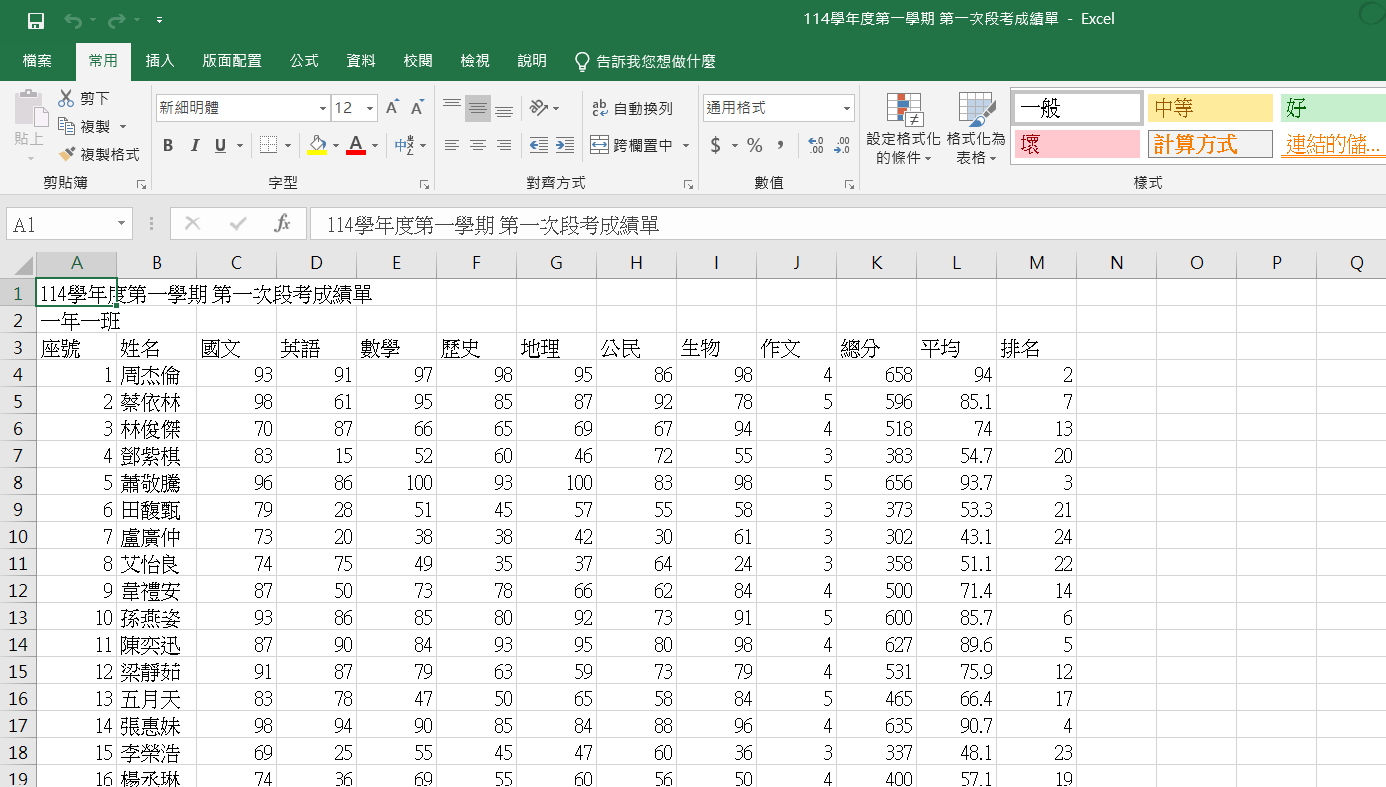Open Customize Quick Access Toolbar dropdown

tap(160, 20)
